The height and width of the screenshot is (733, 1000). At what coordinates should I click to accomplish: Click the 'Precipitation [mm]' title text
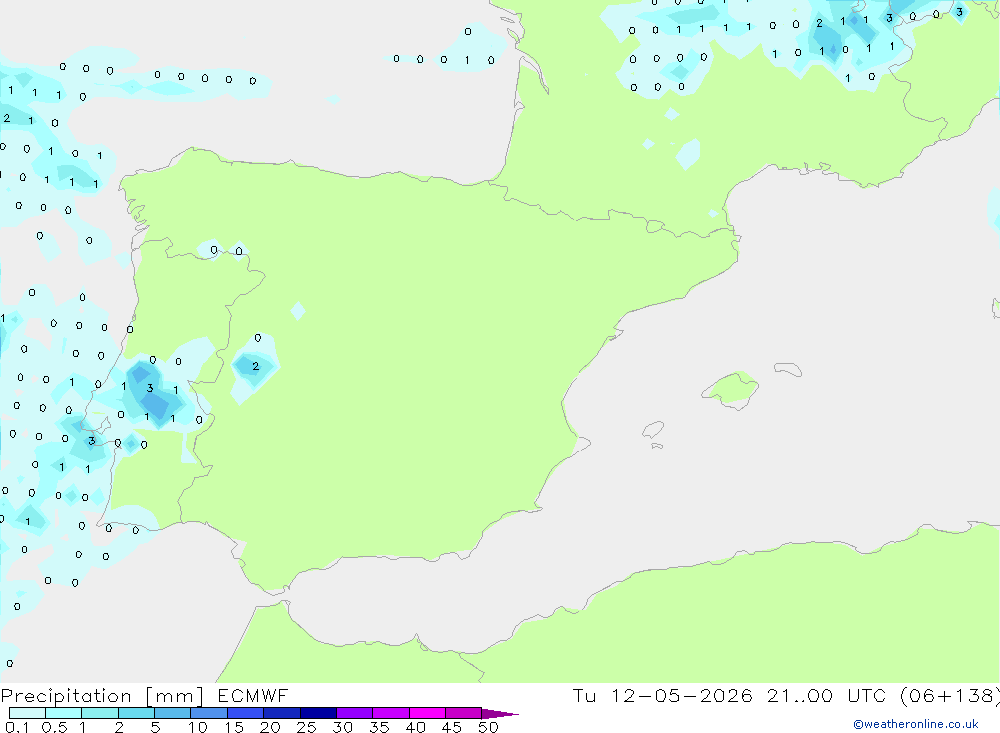pyautogui.click(x=102, y=696)
